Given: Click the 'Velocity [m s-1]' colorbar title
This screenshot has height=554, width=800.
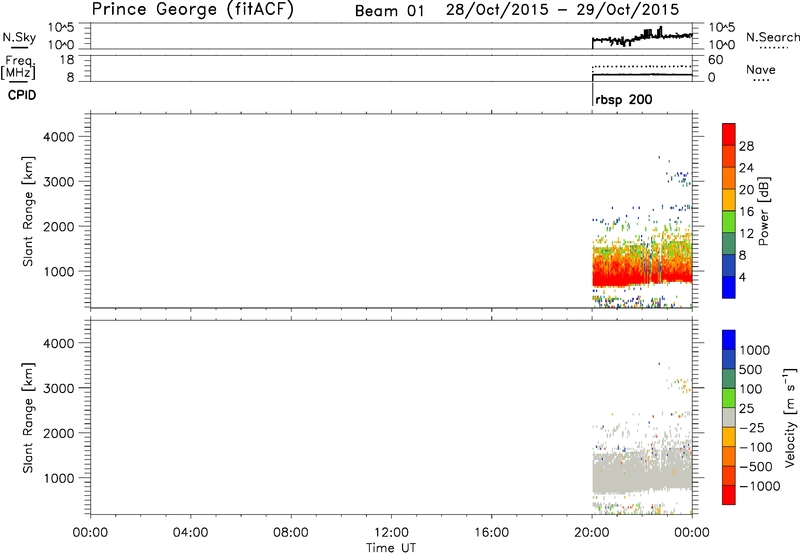Looking at the screenshot, I should click(x=790, y=417).
